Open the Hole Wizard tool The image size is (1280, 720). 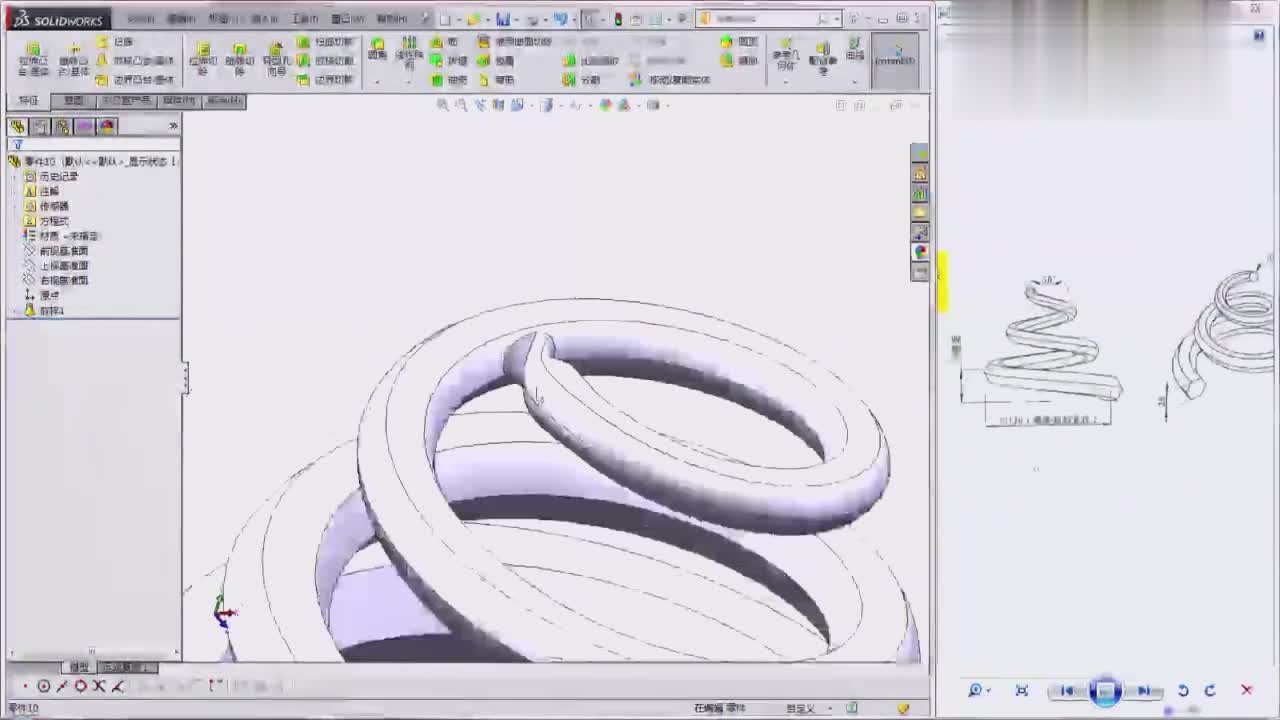[275, 59]
